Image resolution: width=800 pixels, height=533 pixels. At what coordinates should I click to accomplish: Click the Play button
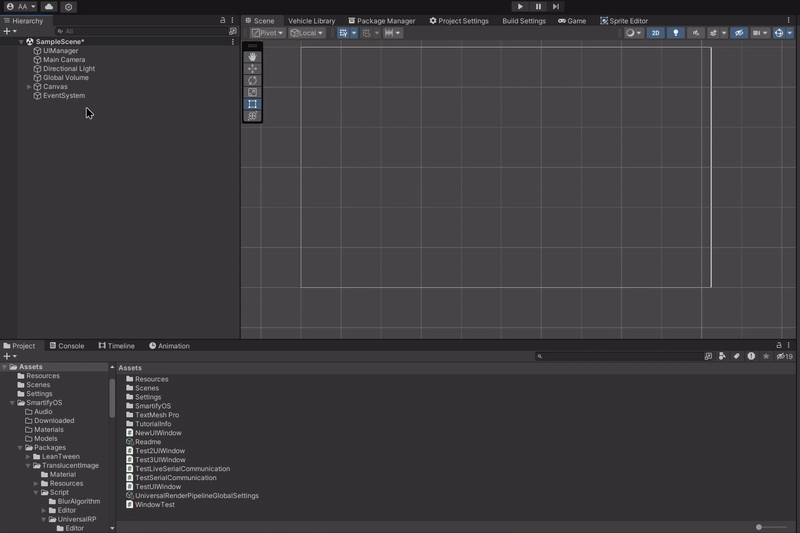[x=520, y=7]
